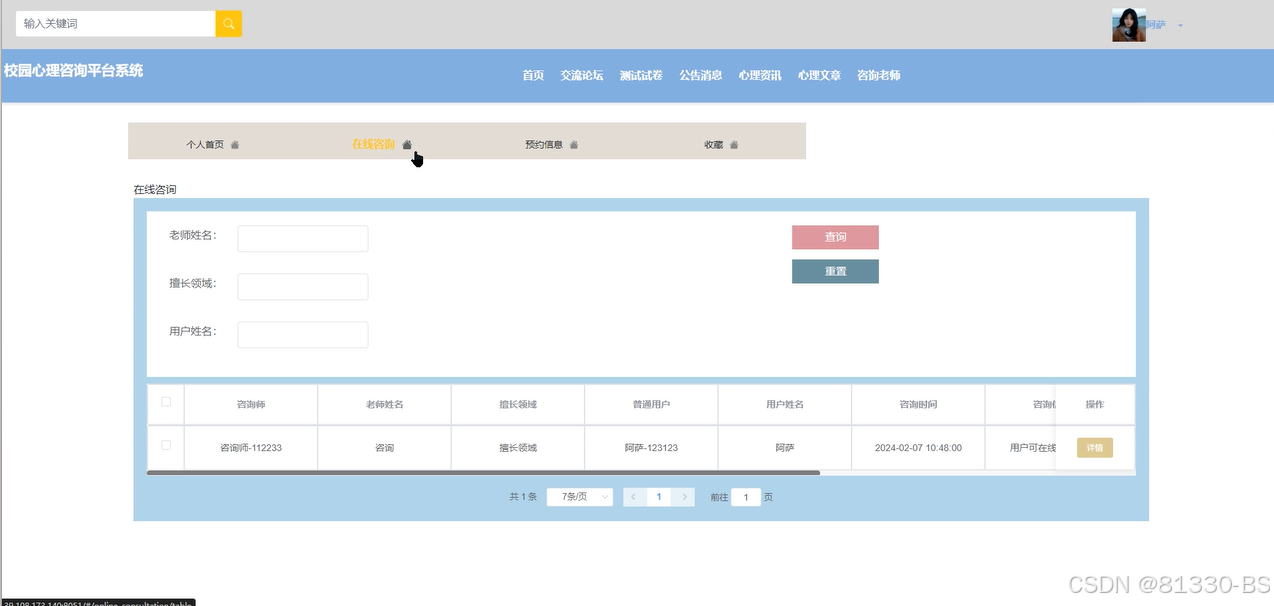The height and width of the screenshot is (606, 1274).
Task: Click the 普通用户 column header
Action: (651, 404)
